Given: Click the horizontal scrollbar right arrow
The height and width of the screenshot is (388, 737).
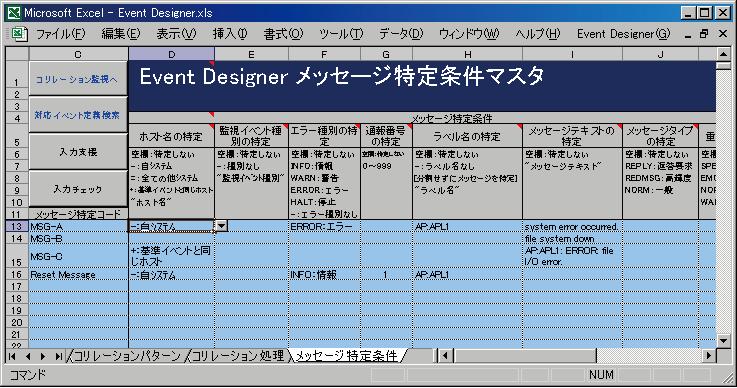Looking at the screenshot, I should (709, 356).
